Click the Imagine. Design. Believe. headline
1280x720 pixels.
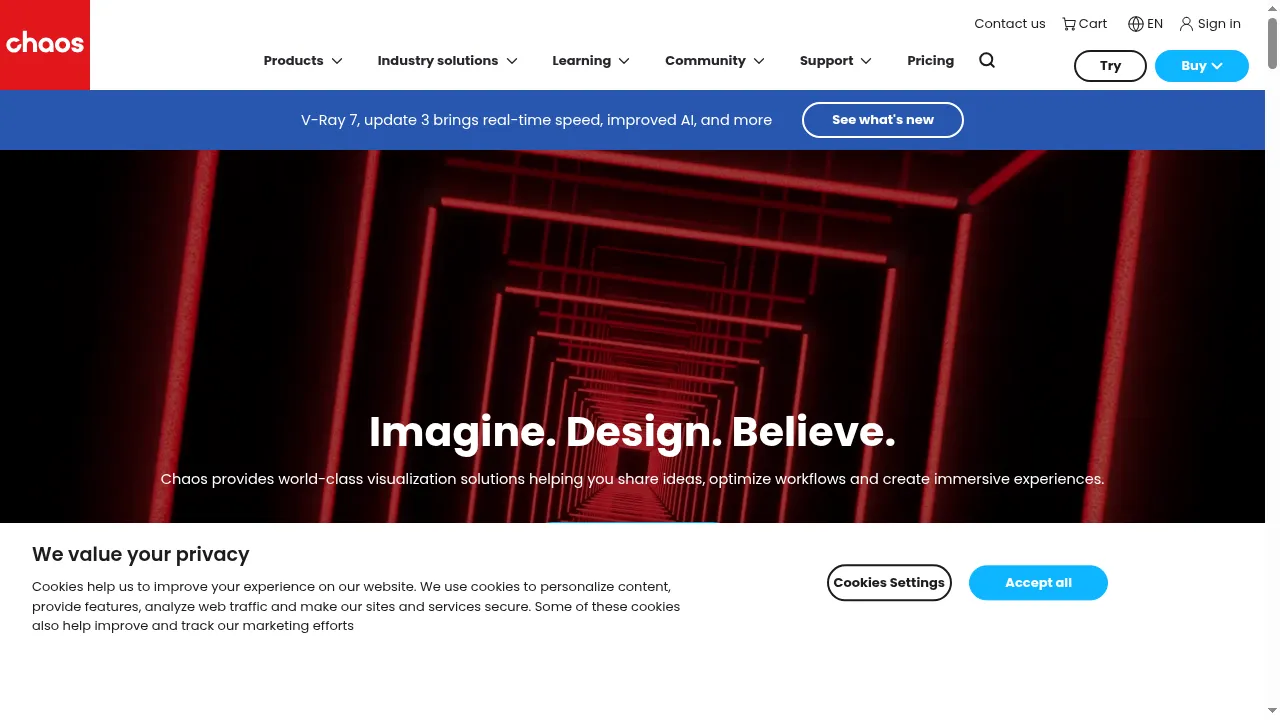click(x=632, y=432)
